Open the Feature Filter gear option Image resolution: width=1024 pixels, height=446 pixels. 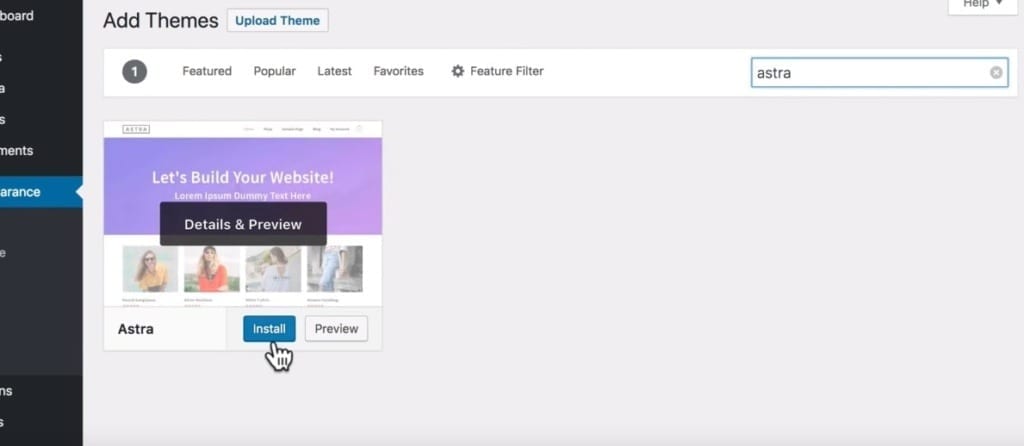pyautogui.click(x=497, y=71)
